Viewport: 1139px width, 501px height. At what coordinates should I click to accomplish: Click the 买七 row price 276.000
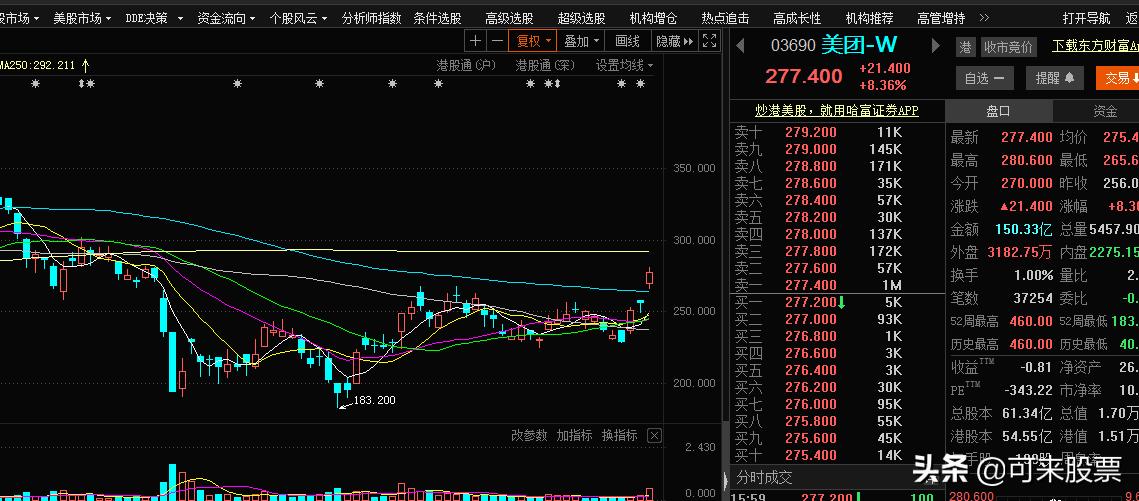pyautogui.click(x=811, y=404)
